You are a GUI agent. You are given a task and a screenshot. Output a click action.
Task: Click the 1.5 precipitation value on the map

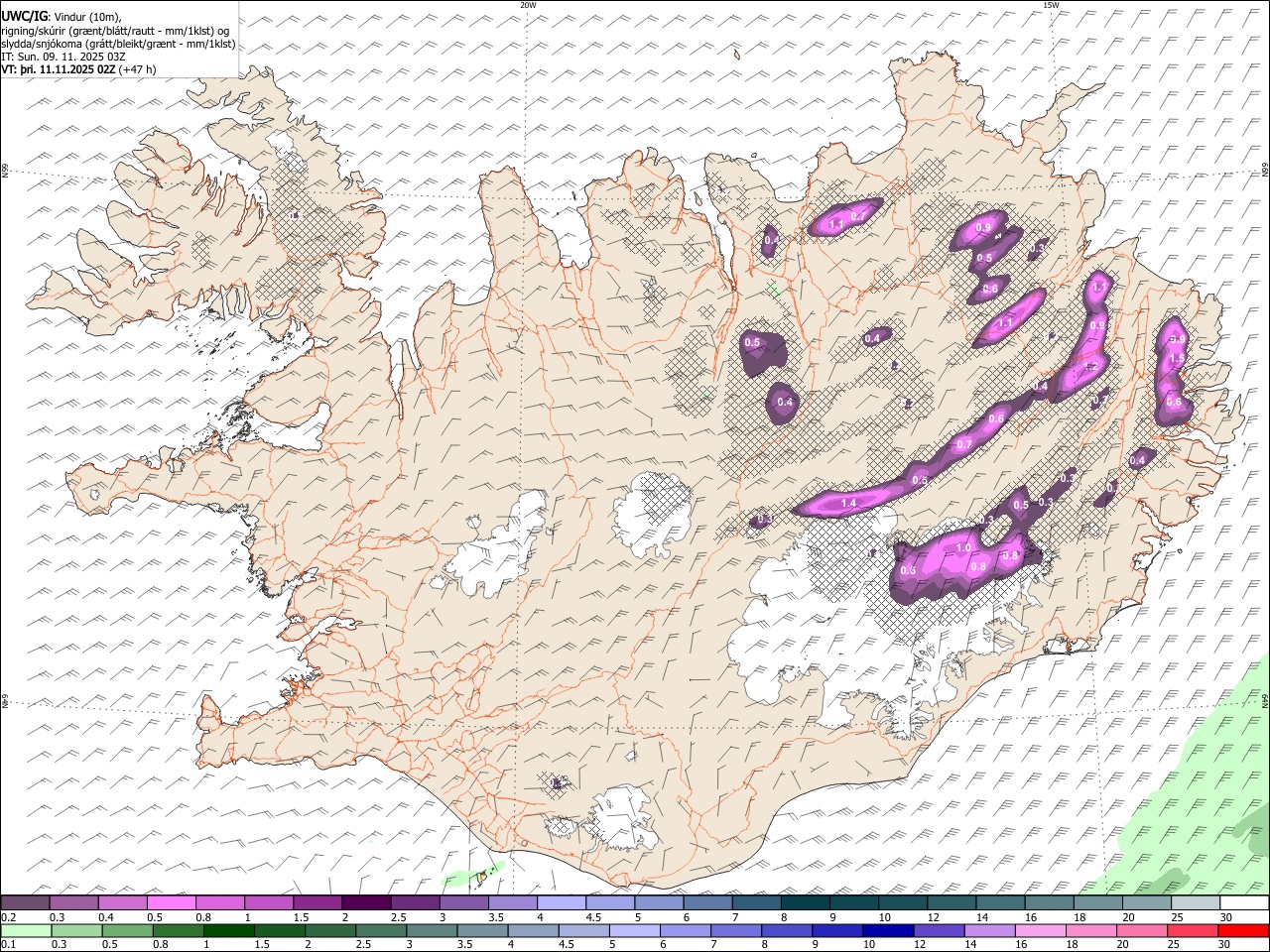tap(1178, 358)
